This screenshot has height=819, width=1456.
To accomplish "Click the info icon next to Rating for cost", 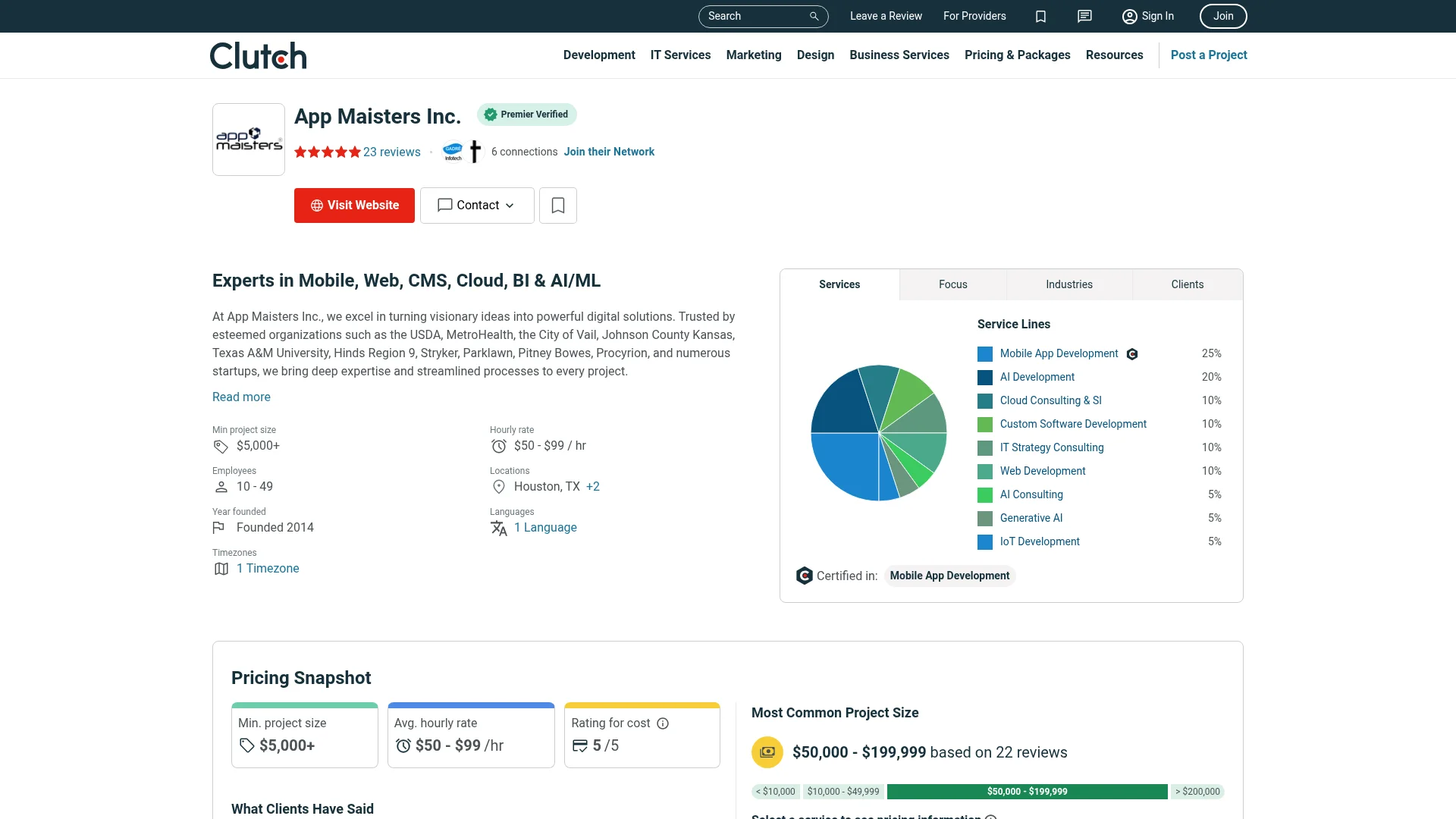I will 663,723.
